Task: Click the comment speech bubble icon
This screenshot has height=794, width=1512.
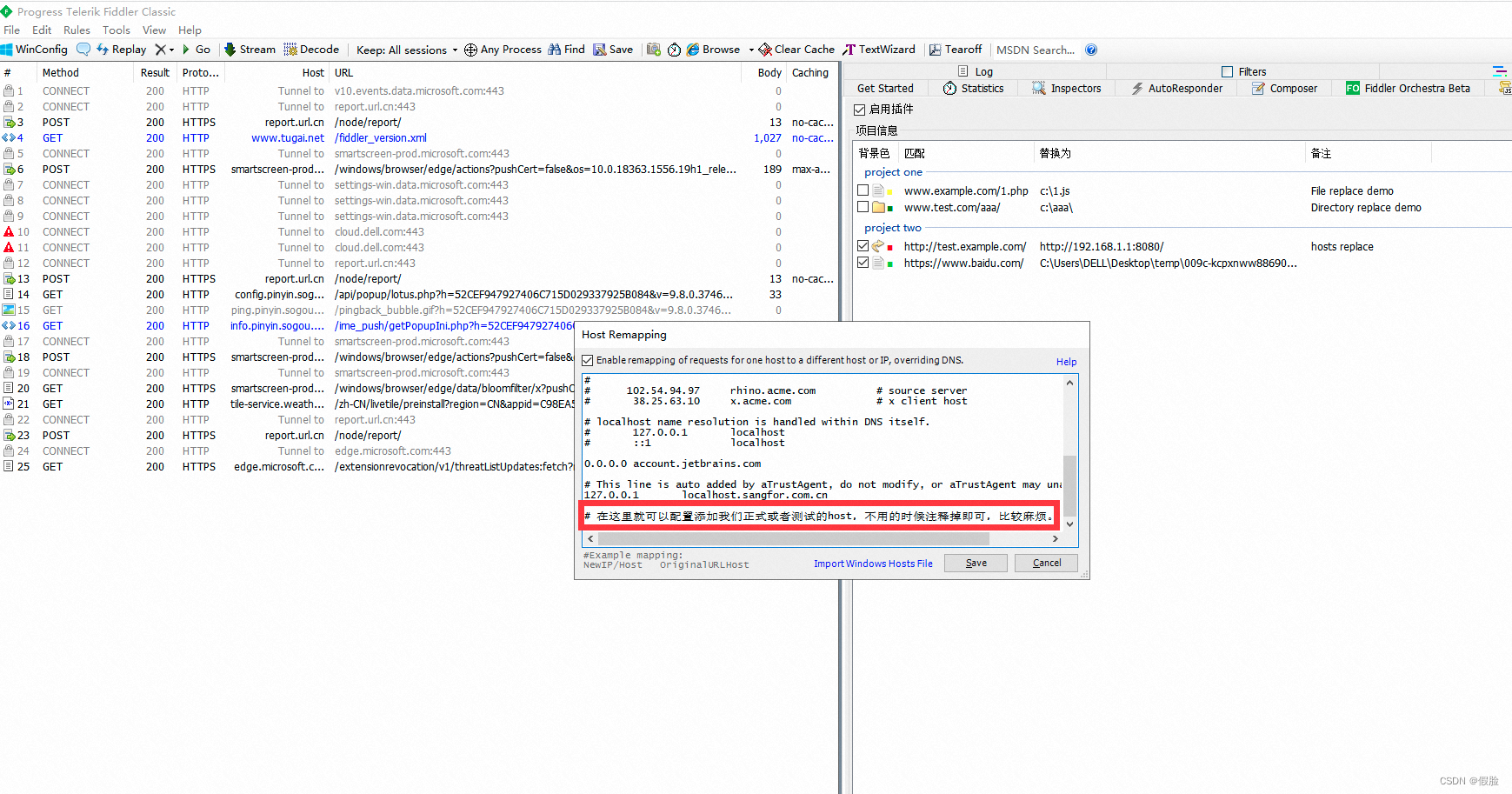Action: (x=83, y=50)
